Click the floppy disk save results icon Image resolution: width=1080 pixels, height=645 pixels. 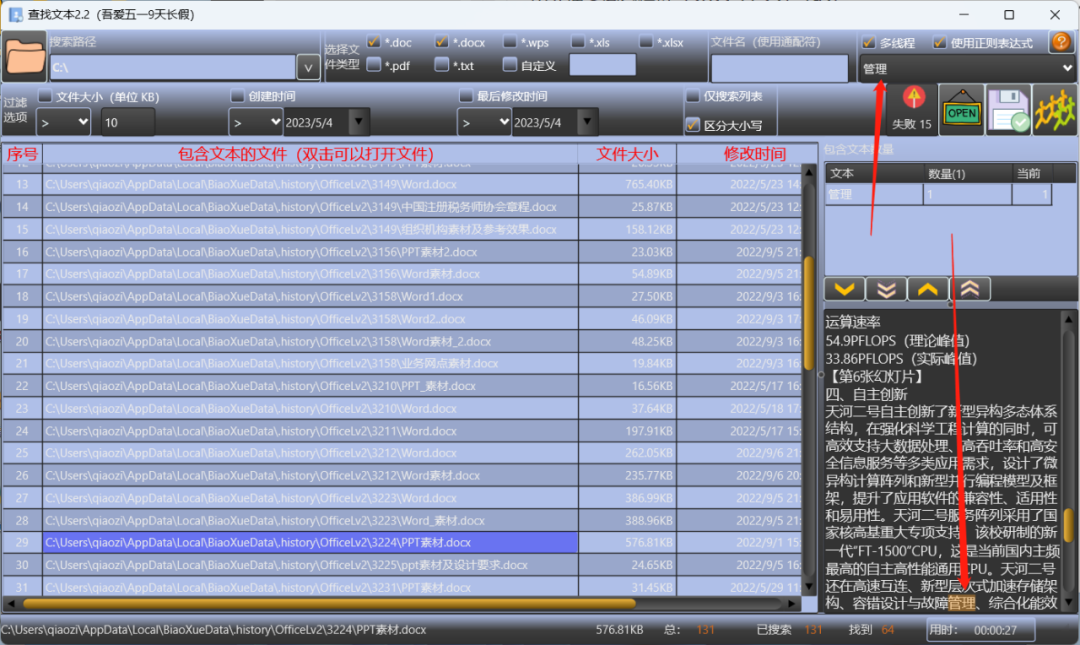click(1008, 110)
